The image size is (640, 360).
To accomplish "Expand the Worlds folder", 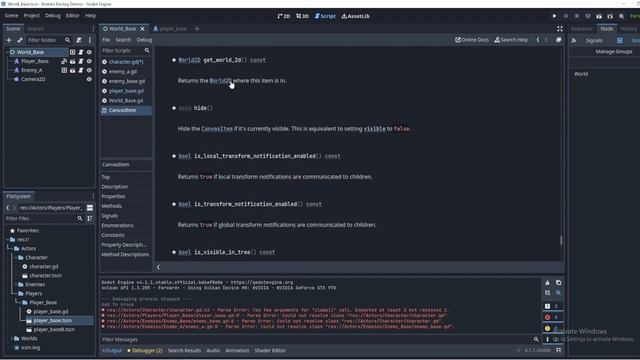I will click(x=12, y=338).
